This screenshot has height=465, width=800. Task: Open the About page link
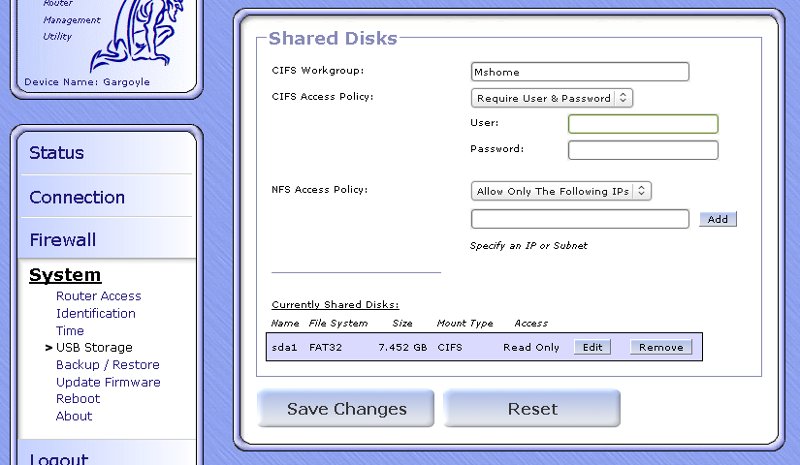click(x=74, y=416)
